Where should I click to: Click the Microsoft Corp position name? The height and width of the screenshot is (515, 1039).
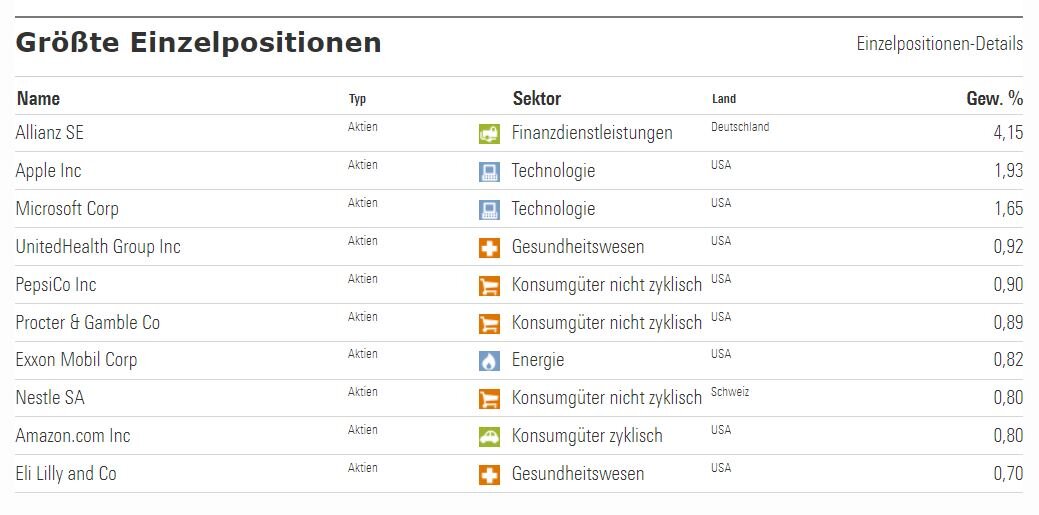pyautogui.click(x=67, y=209)
